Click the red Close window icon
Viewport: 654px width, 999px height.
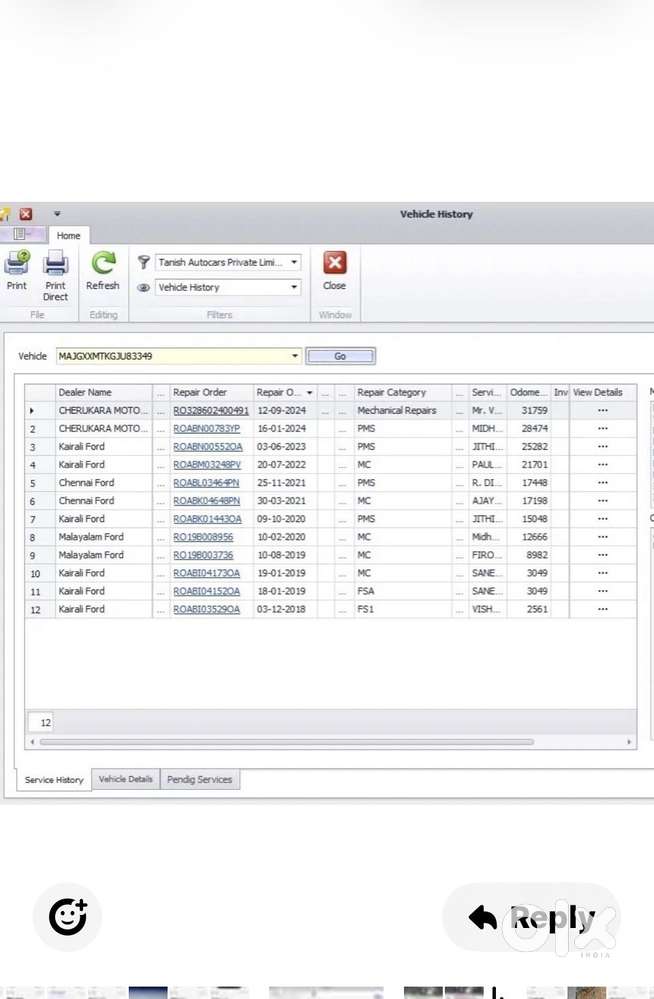(335, 262)
